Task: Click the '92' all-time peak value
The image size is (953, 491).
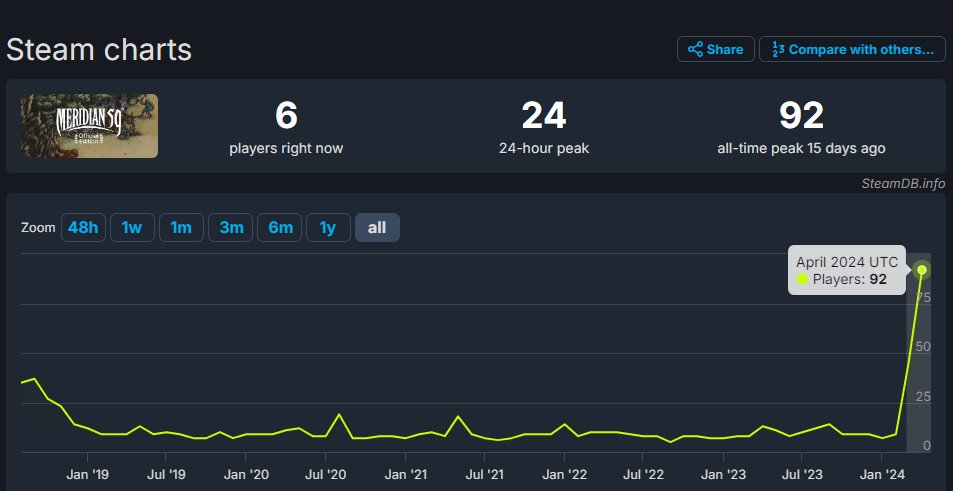Action: click(x=801, y=115)
